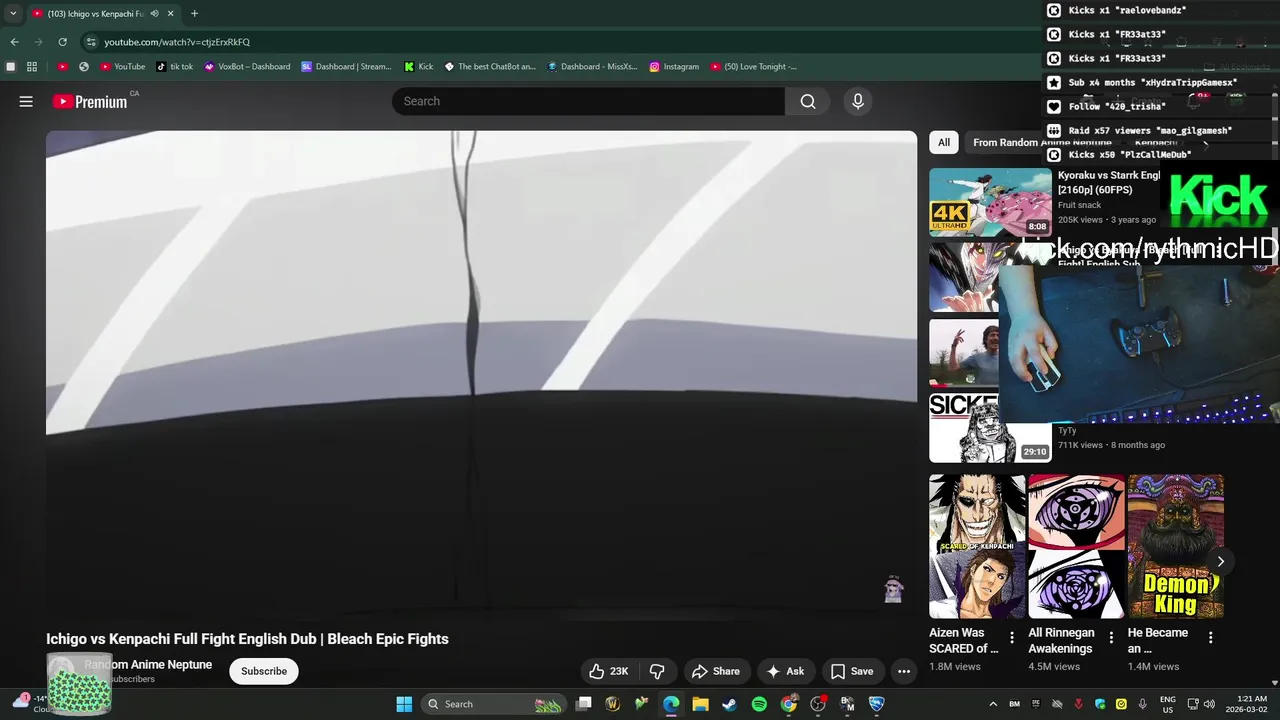Image resolution: width=1280 pixels, height=720 pixels.
Task: Dislike the video with thumbs down
Action: click(x=658, y=671)
